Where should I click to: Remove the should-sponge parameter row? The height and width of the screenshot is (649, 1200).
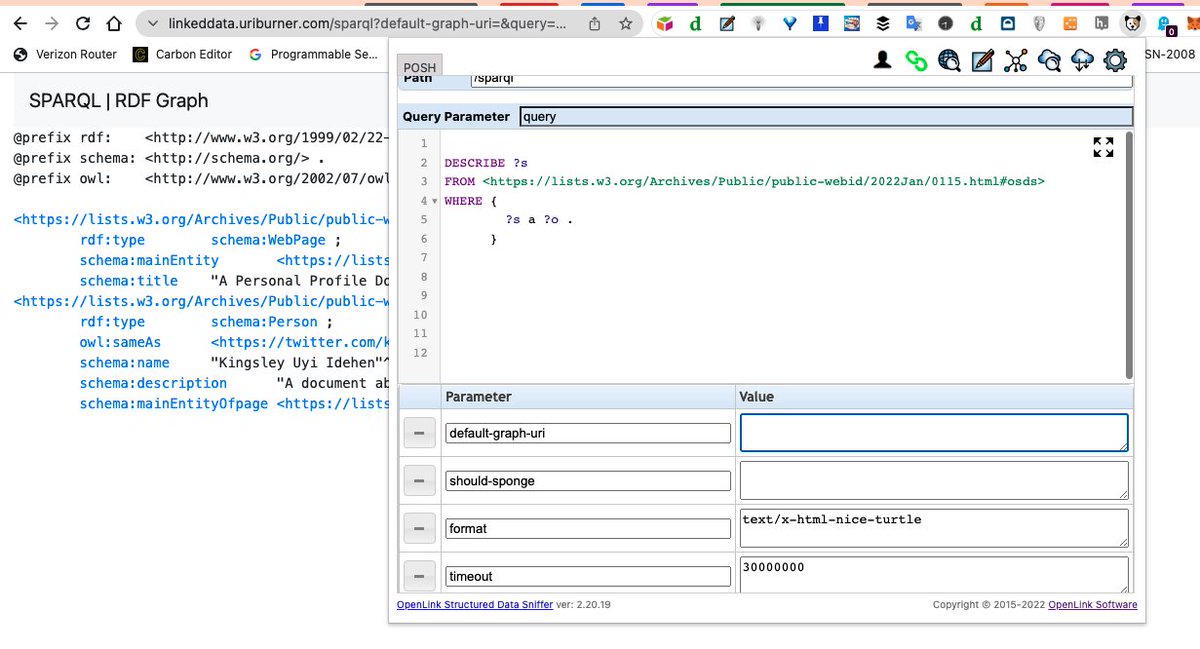tap(419, 481)
